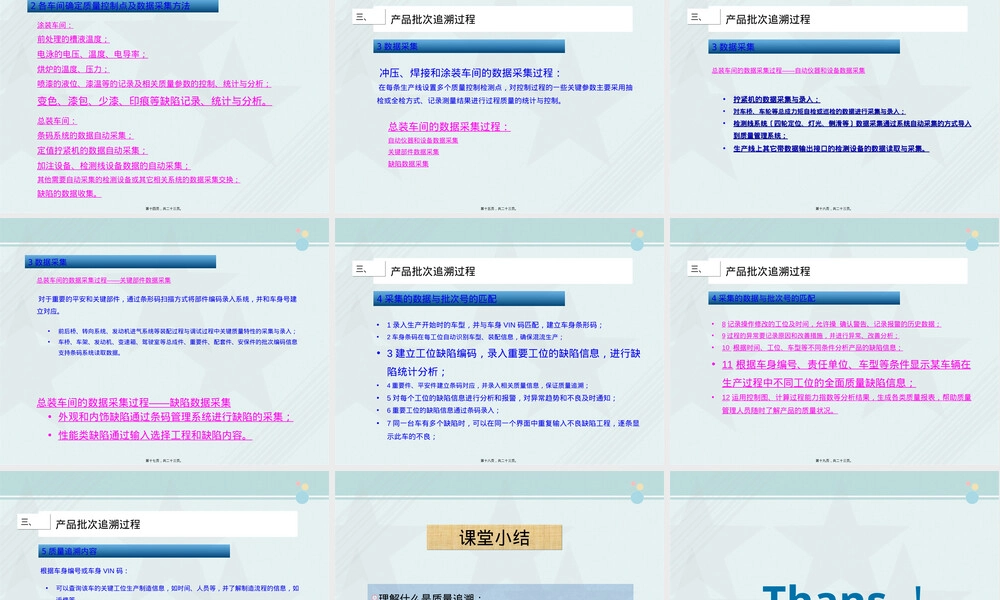Click the 2 各车间确定质量控制点 header bar

tap(122, 6)
